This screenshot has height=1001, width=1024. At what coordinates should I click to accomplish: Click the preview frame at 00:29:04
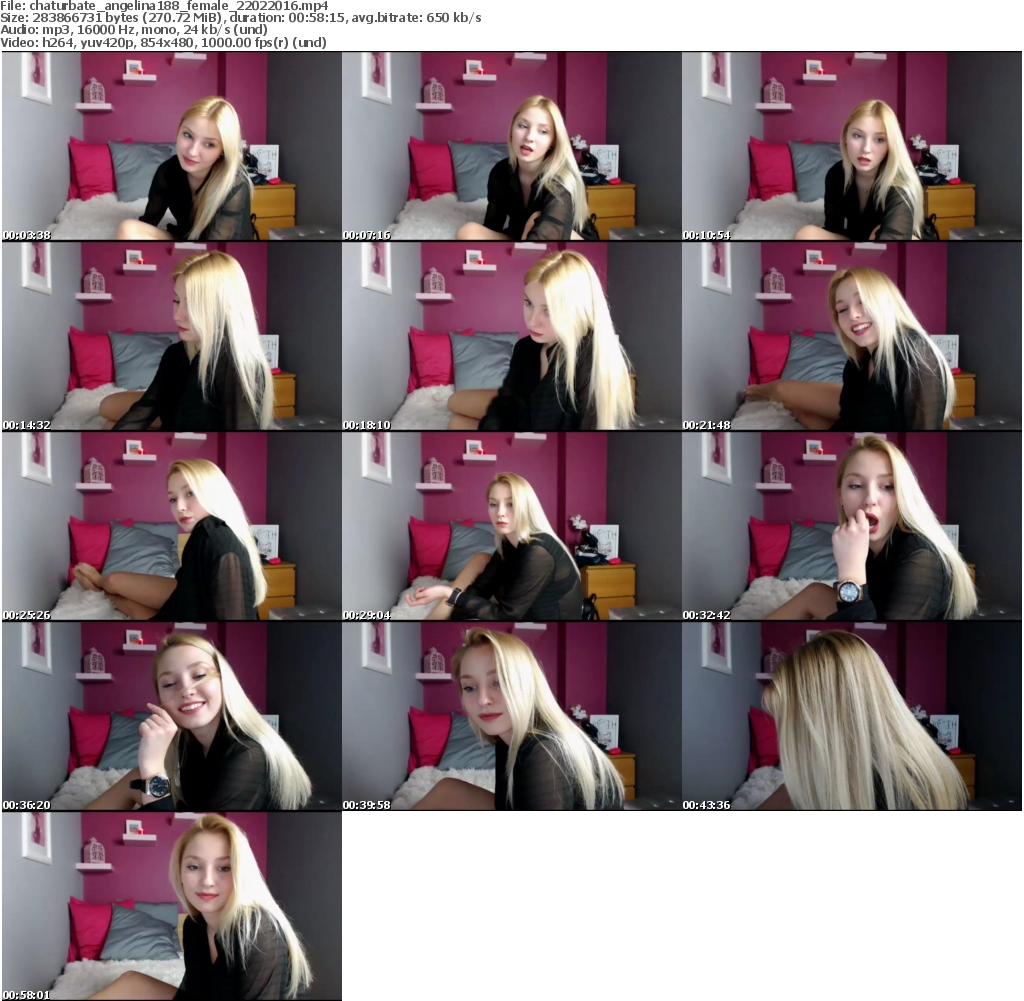pyautogui.click(x=511, y=526)
